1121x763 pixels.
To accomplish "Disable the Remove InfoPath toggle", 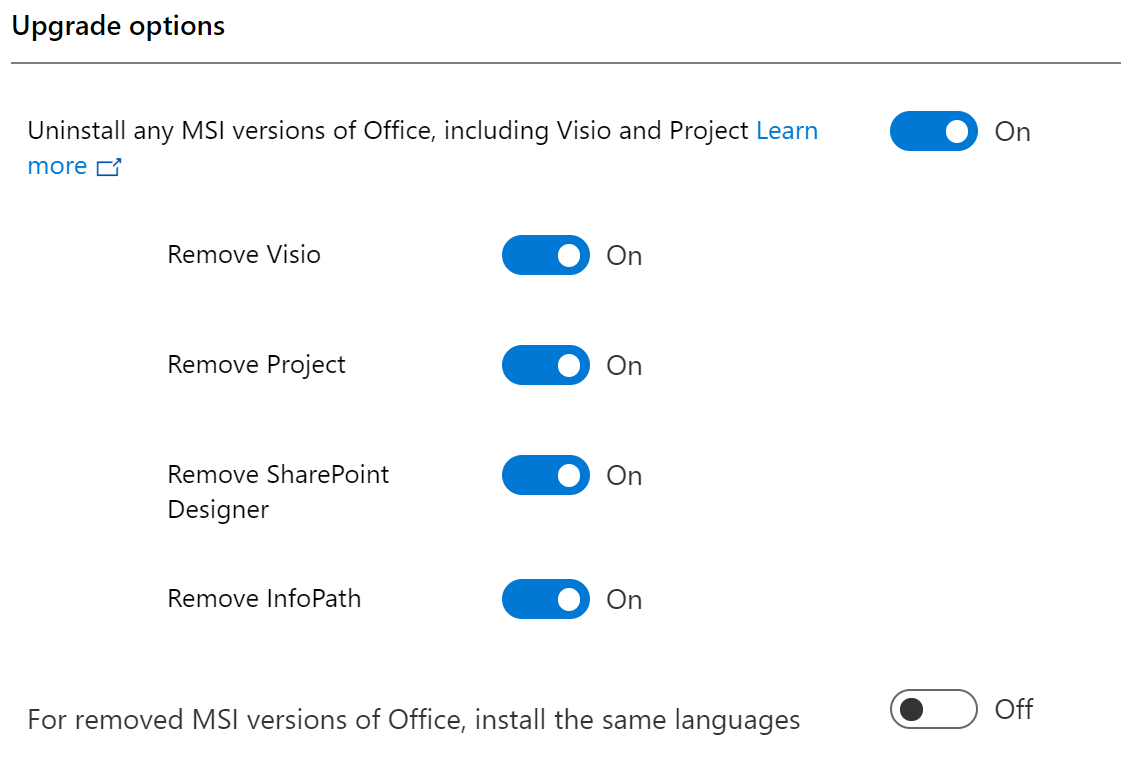I will 545,599.
